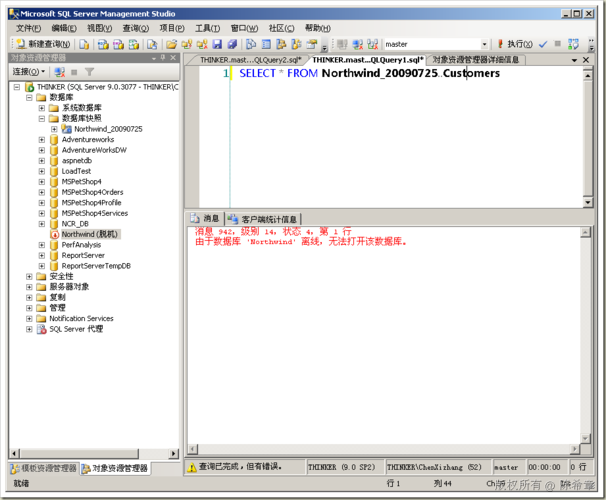Select the ReportServerTempDB database
This screenshot has width=606, height=500.
pos(96,266)
